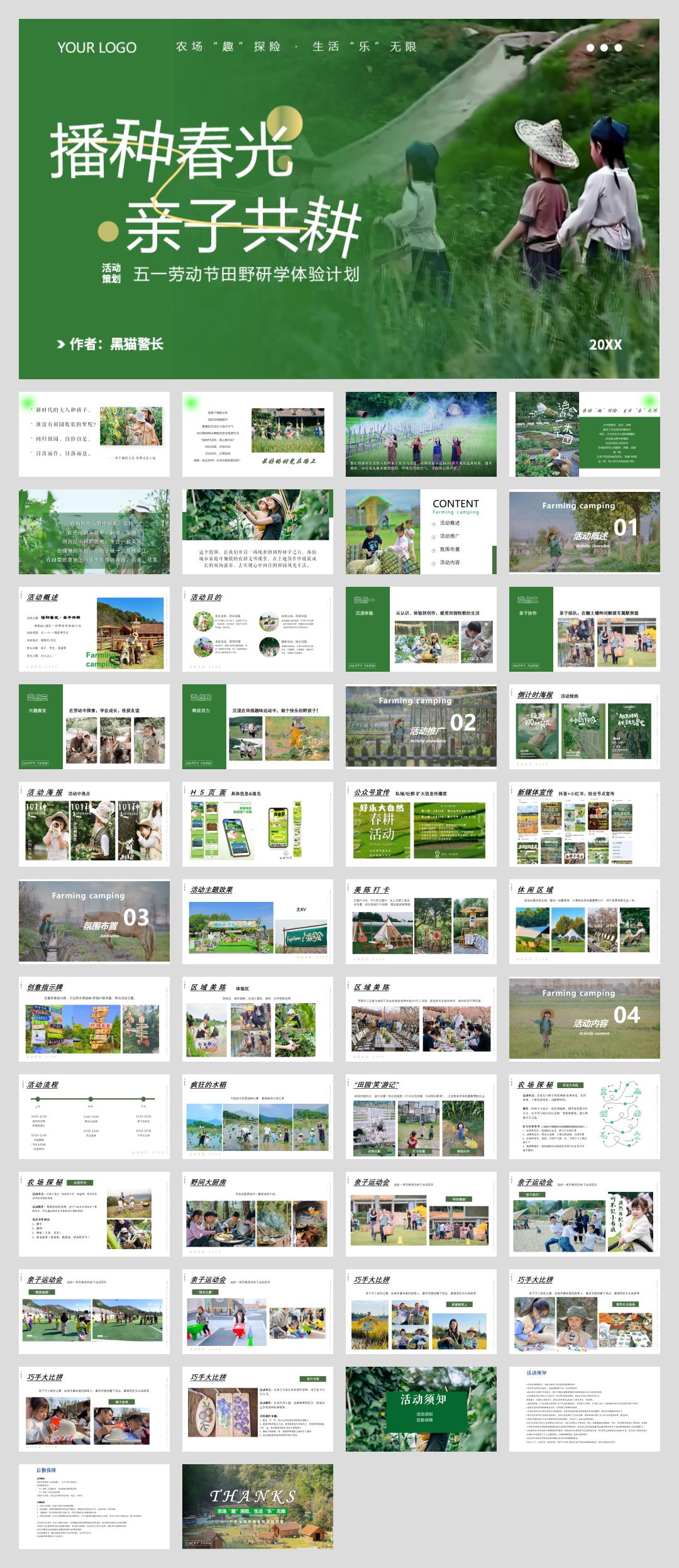Click the 活动策划 label on cover

(111, 273)
